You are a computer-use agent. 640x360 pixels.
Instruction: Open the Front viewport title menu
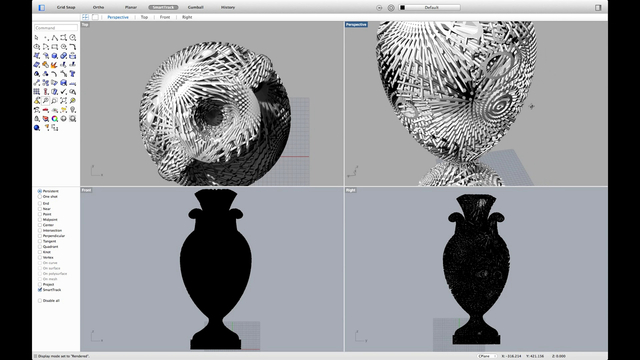(x=86, y=190)
